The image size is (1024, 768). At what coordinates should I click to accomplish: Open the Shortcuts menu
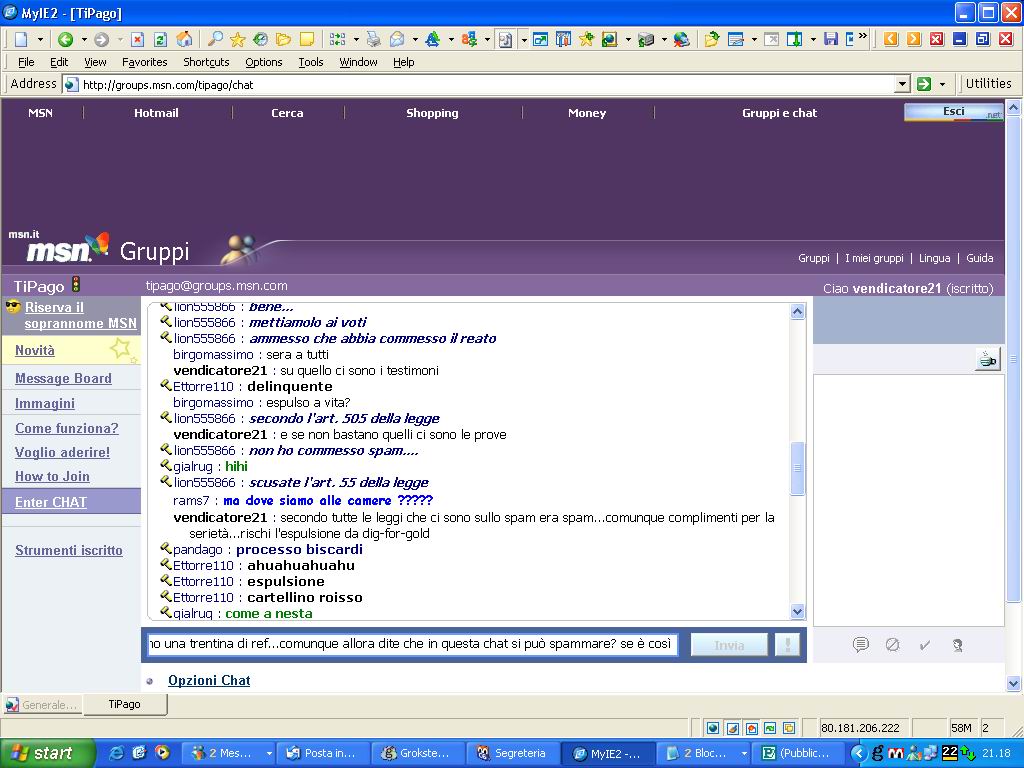(206, 62)
